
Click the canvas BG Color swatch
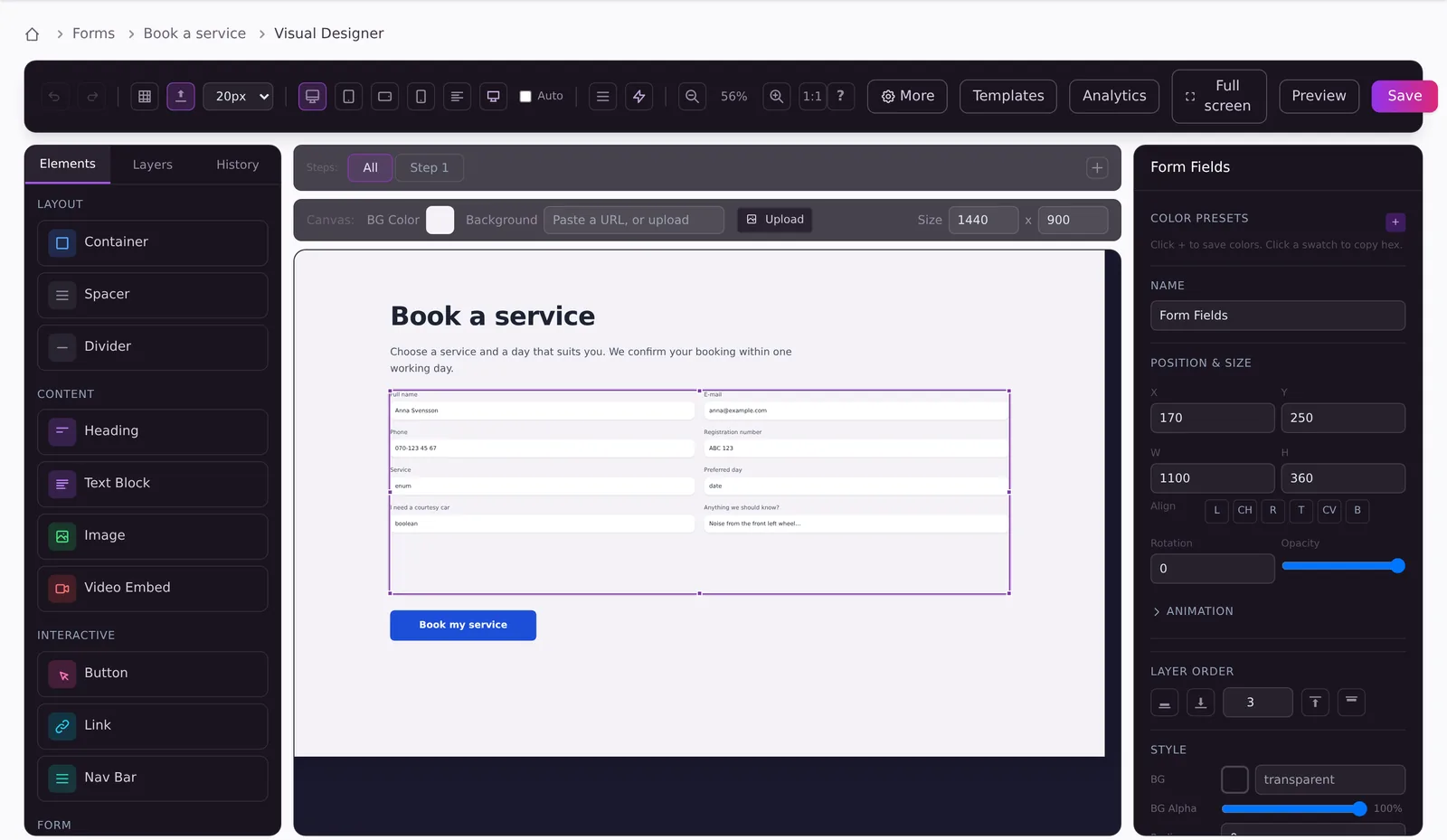click(x=440, y=221)
